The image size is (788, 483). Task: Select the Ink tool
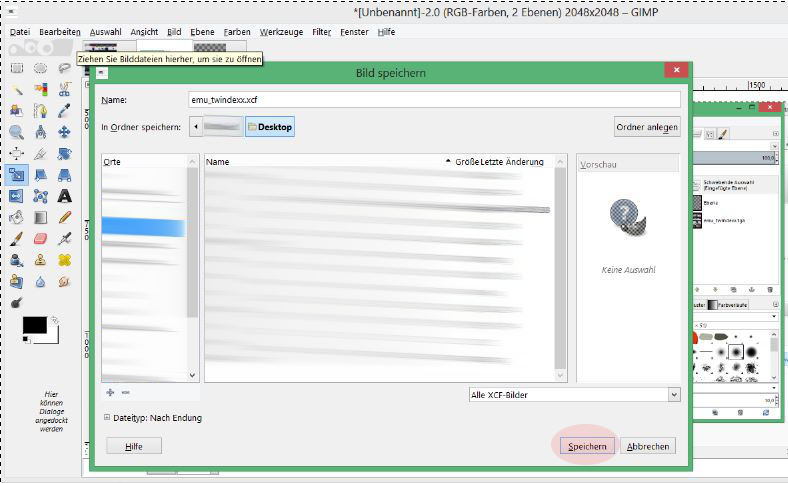(17, 260)
